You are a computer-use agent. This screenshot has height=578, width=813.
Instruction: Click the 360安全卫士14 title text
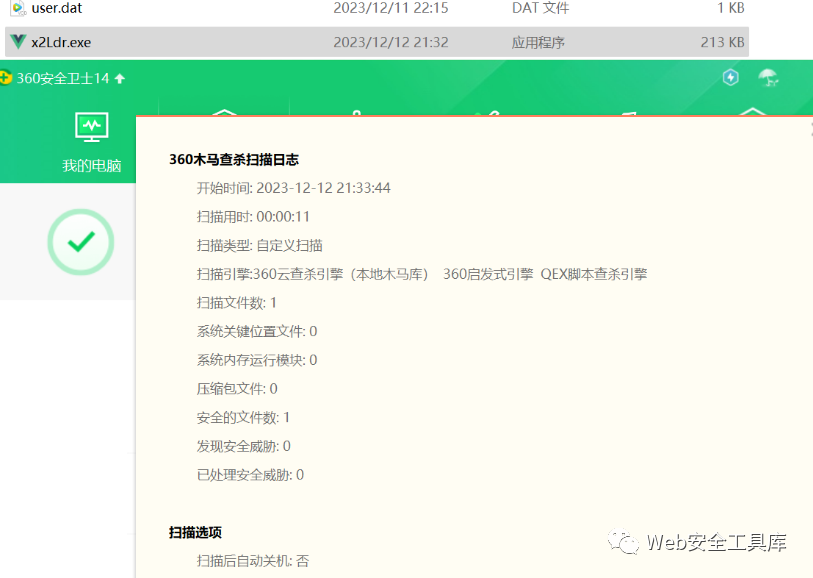[63, 78]
